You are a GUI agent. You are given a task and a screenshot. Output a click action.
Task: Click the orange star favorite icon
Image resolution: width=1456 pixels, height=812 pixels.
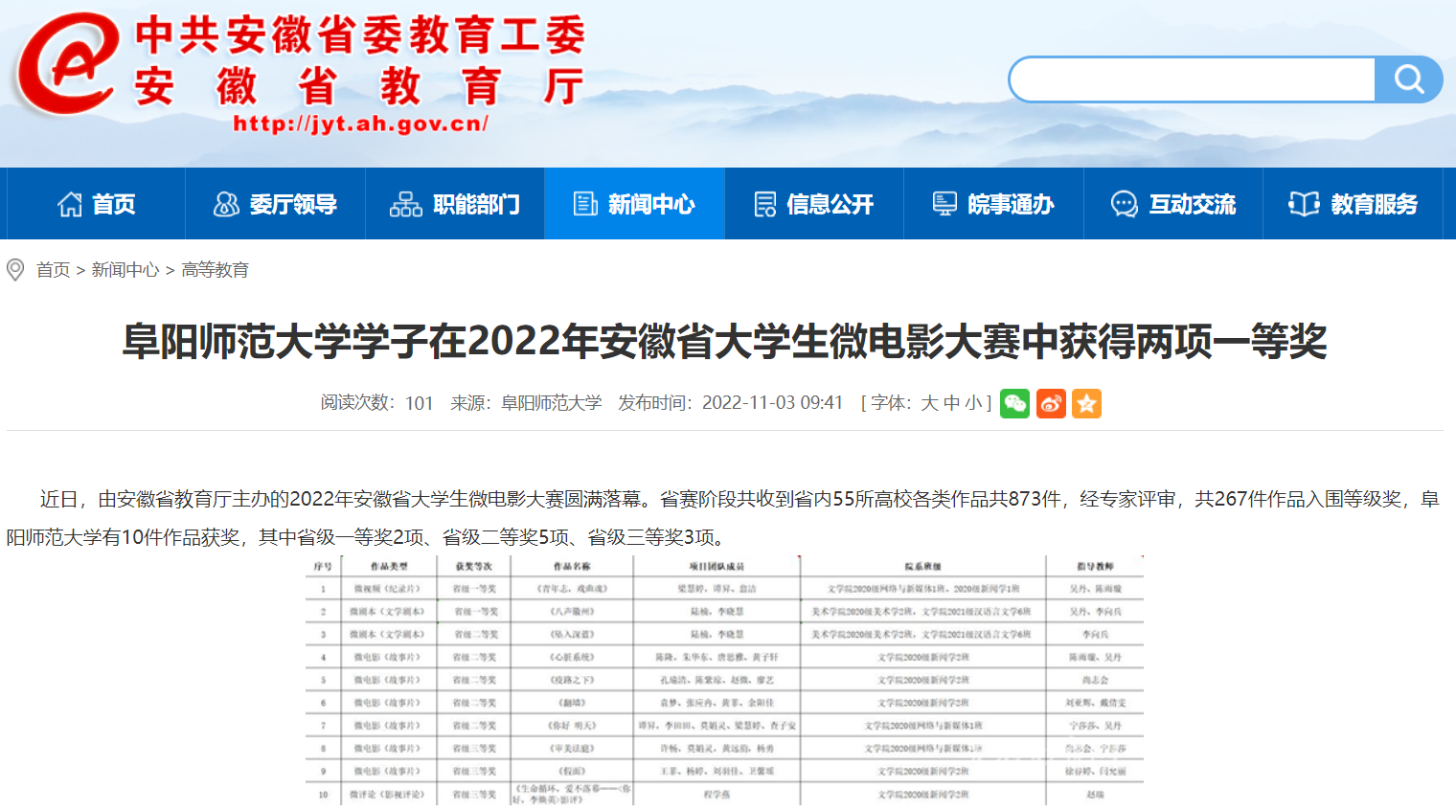point(1086,404)
